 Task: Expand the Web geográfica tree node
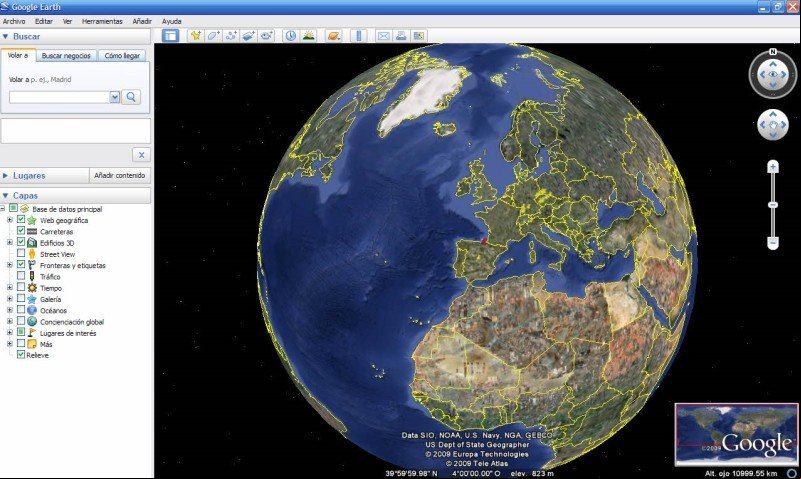click(10, 220)
